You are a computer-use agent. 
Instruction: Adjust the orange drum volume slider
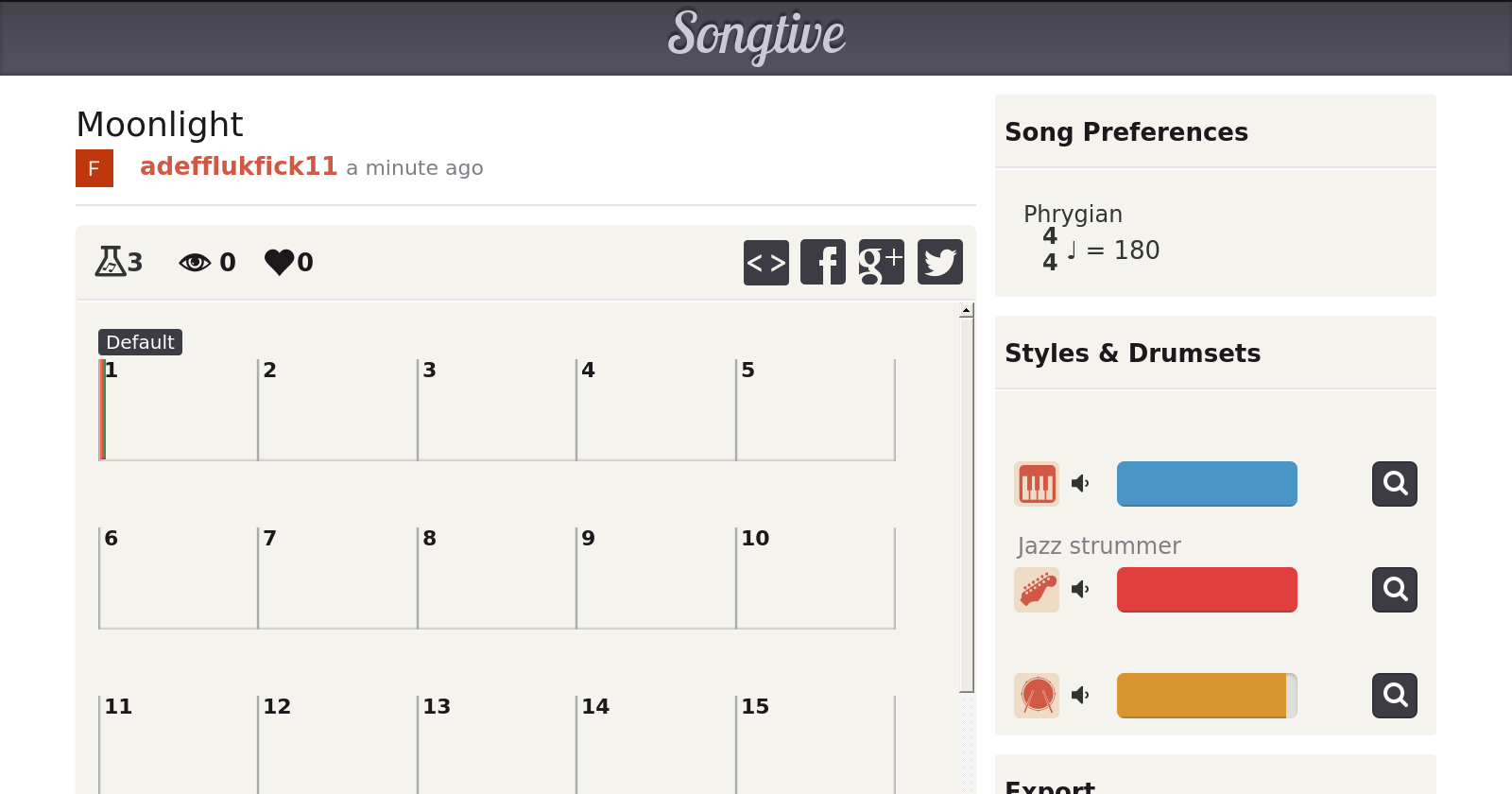tap(1206, 696)
